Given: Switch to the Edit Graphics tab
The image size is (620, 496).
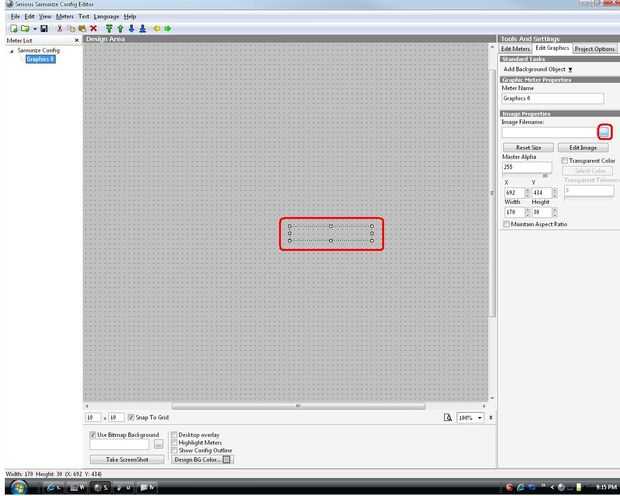Looking at the screenshot, I should [x=552, y=48].
